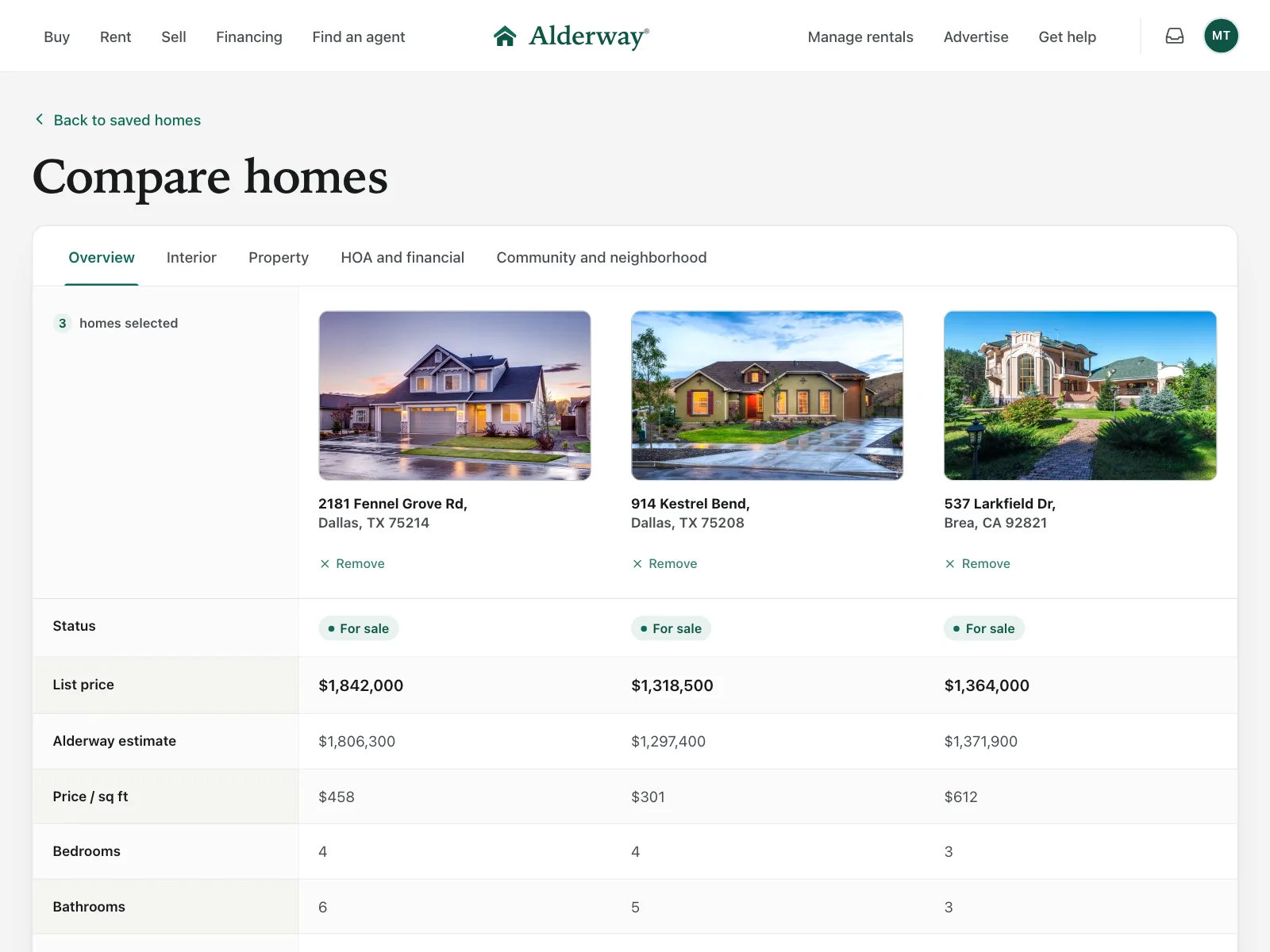
Task: Switch to the Property tab
Action: [x=279, y=257]
